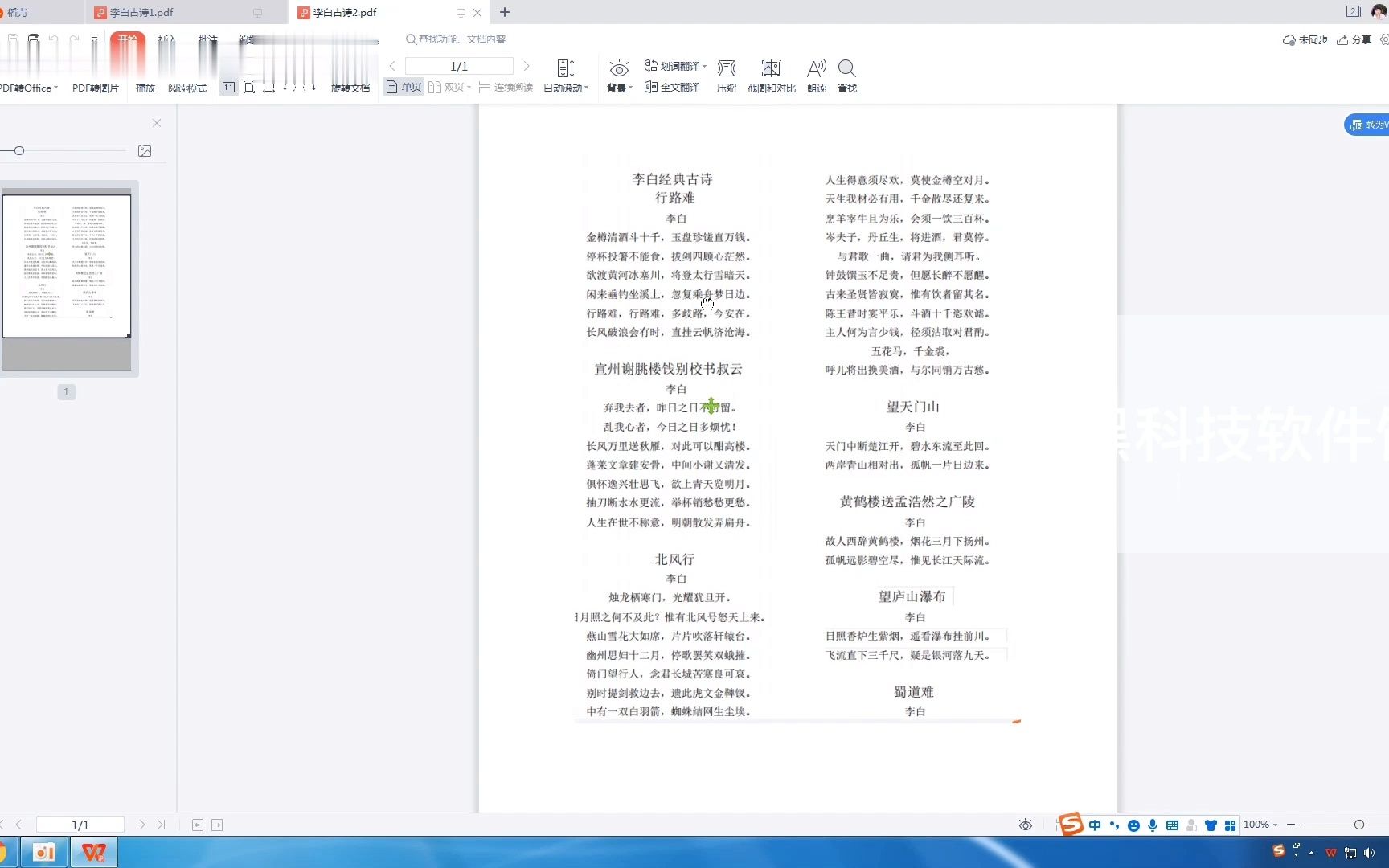The image size is (1389, 868).
Task: Adjust the zoom slider handle
Action: (x=1358, y=825)
